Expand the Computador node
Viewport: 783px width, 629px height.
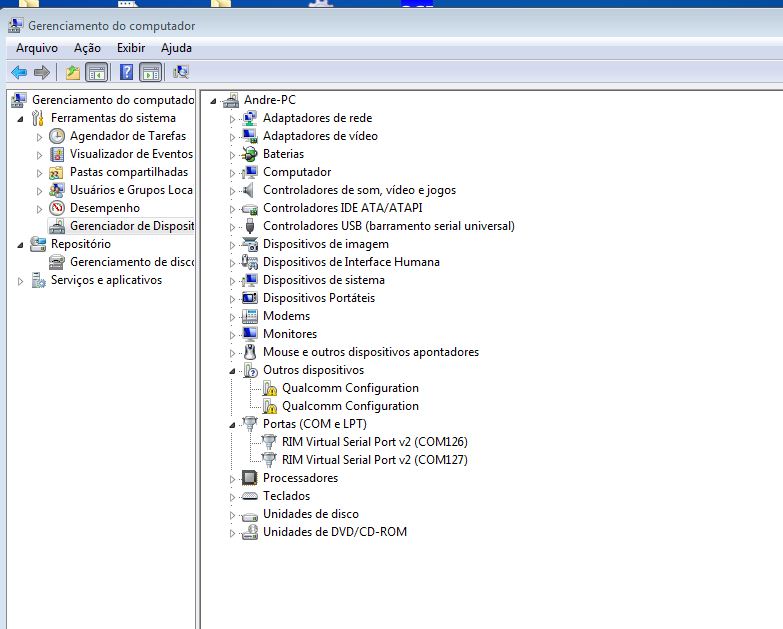click(232, 173)
